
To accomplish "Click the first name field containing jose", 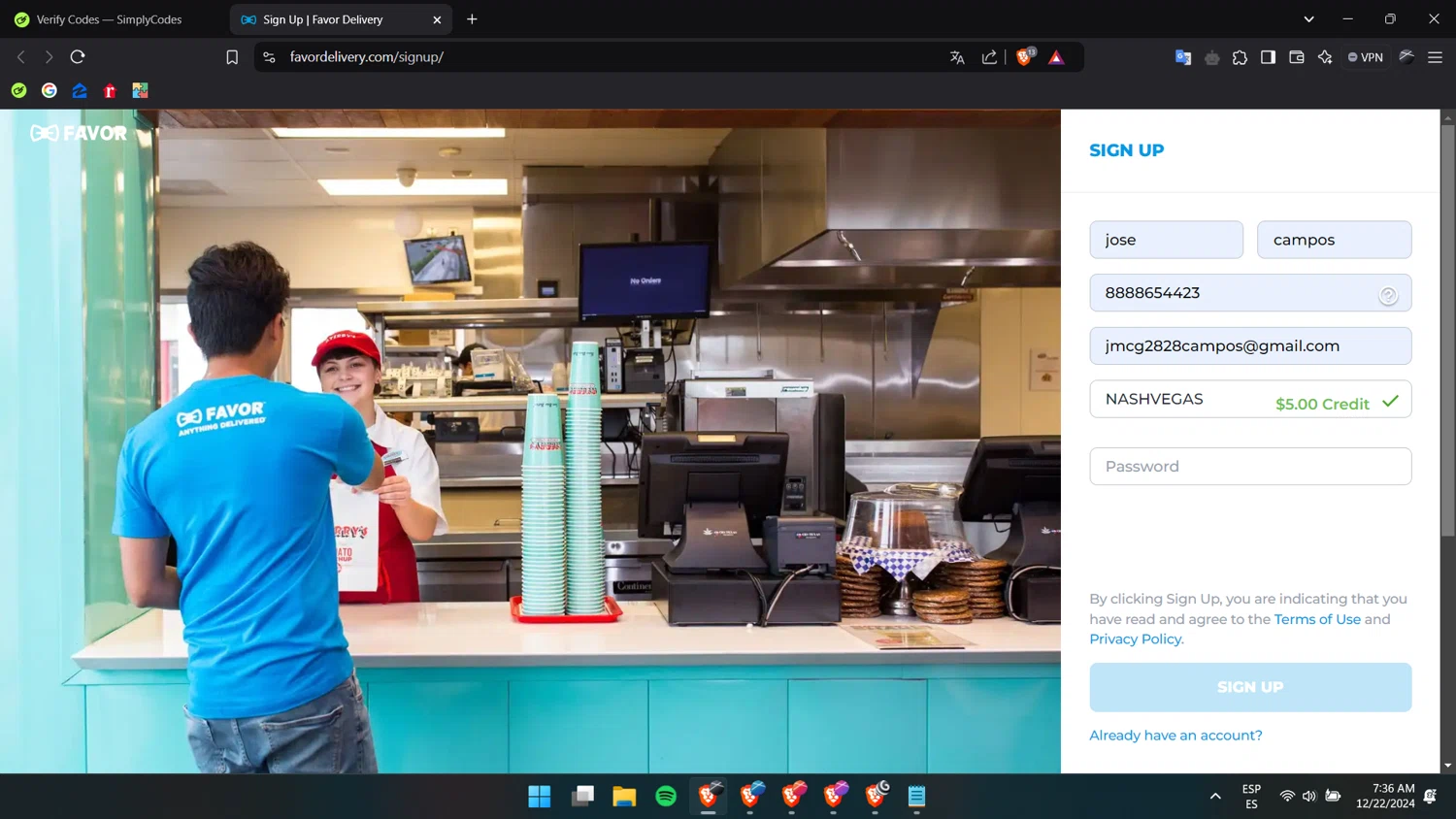I will pos(1166,240).
